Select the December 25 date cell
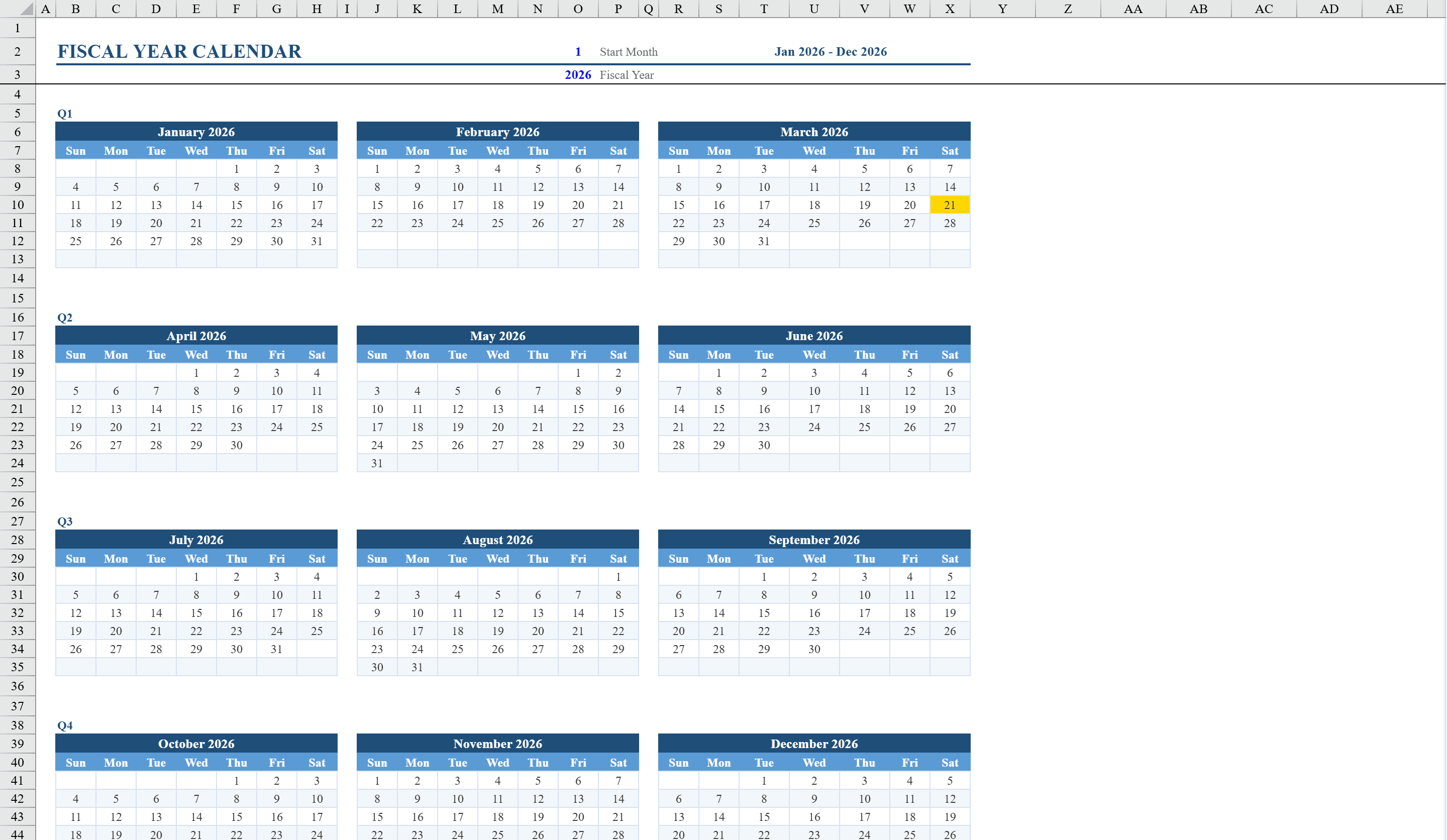 pyautogui.click(x=909, y=834)
